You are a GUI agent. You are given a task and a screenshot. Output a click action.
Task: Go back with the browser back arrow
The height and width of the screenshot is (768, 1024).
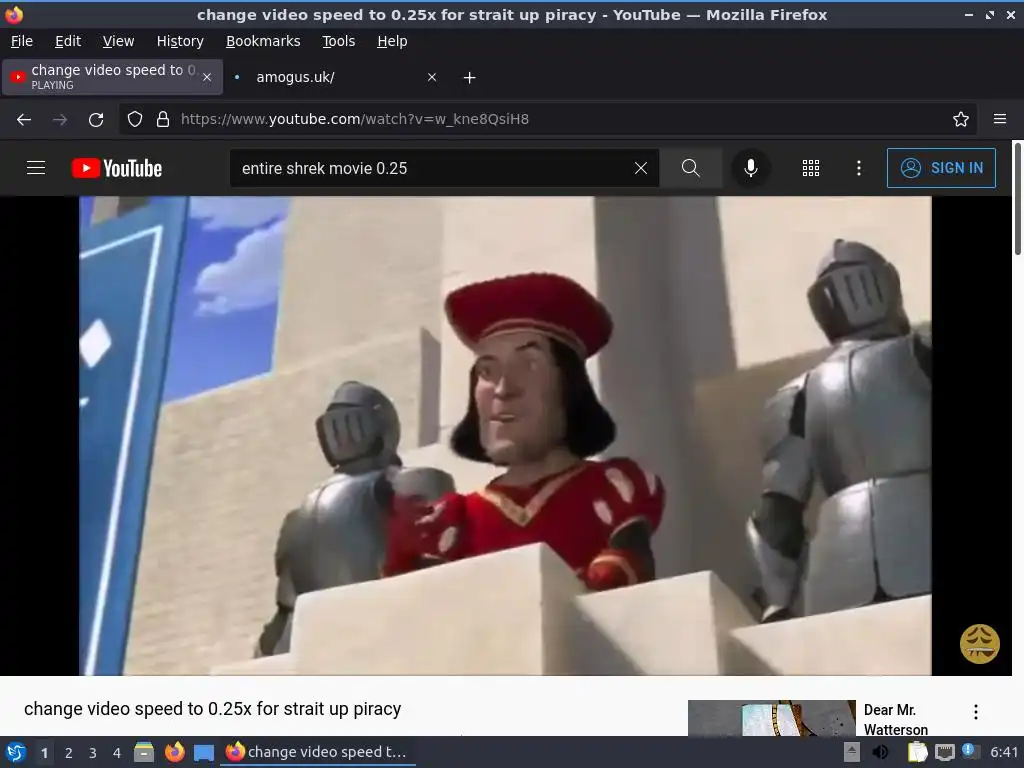coord(24,120)
